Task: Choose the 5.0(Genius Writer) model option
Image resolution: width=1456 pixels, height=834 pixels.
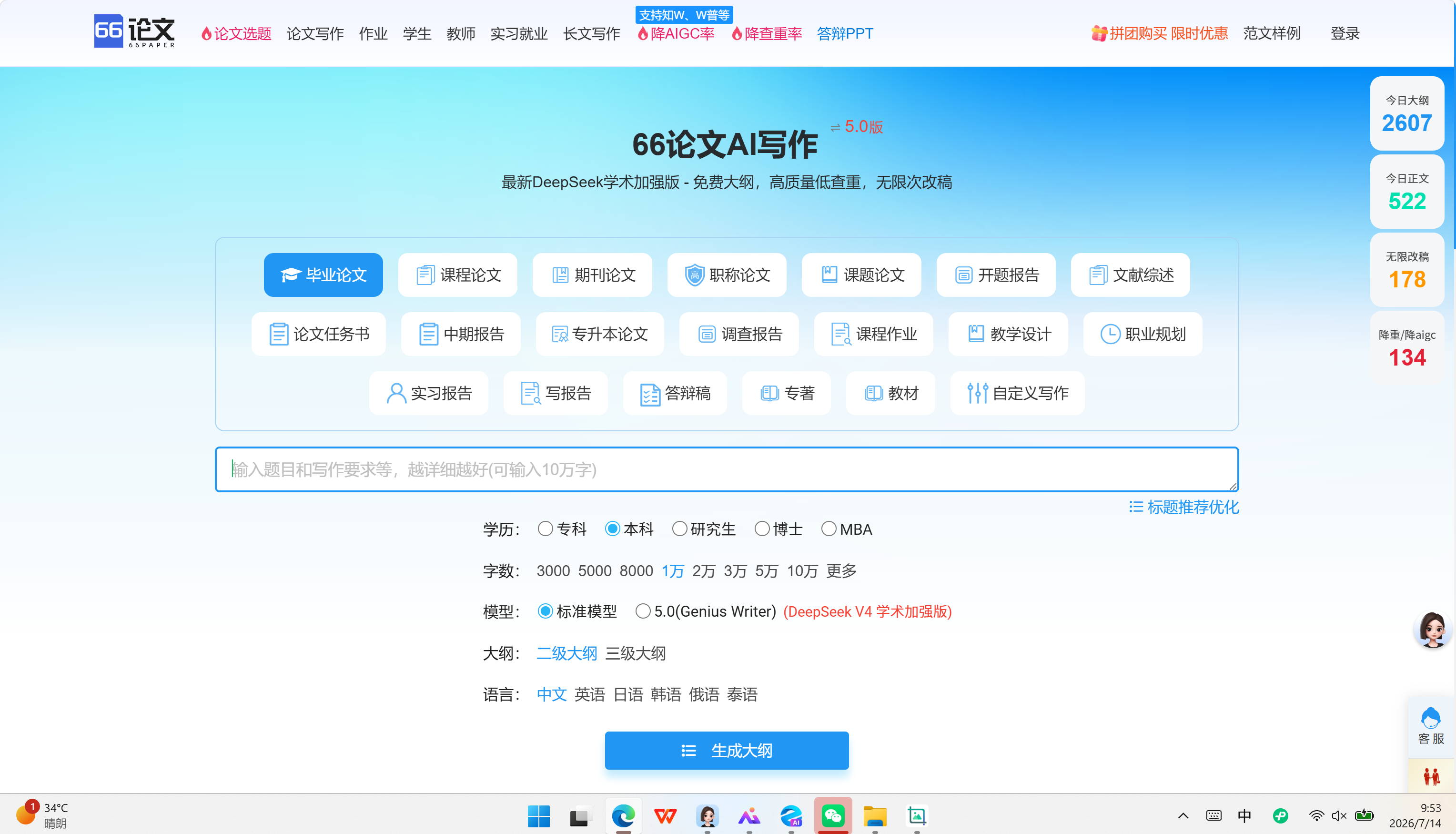Action: (x=643, y=611)
